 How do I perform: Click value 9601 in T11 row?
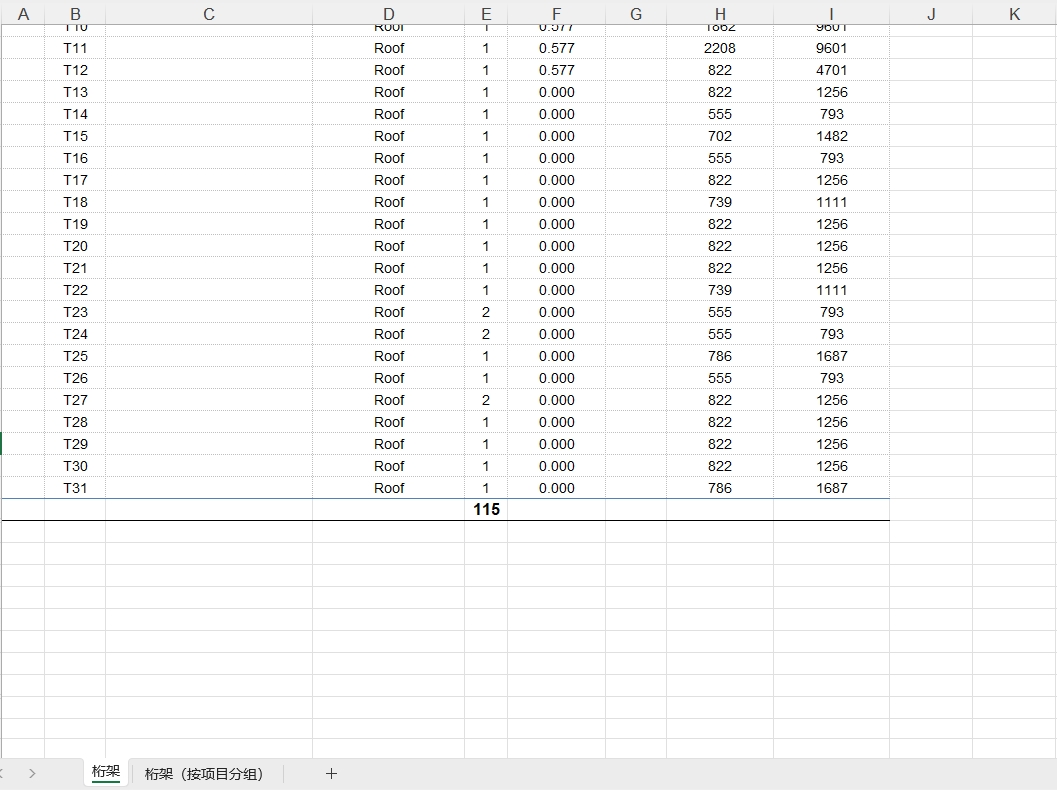pyautogui.click(x=831, y=48)
